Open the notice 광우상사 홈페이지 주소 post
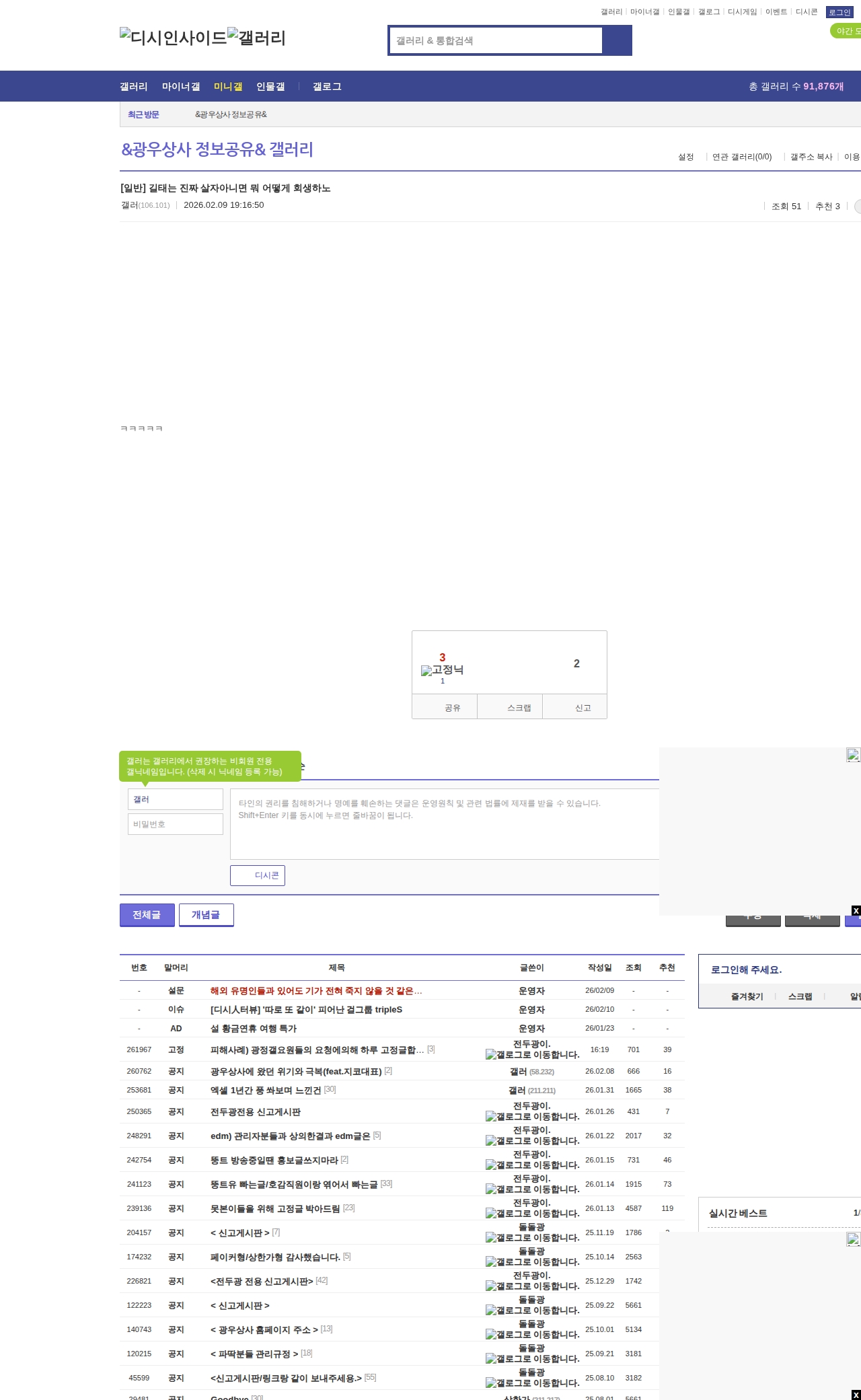The image size is (861, 1400). 264,1329
